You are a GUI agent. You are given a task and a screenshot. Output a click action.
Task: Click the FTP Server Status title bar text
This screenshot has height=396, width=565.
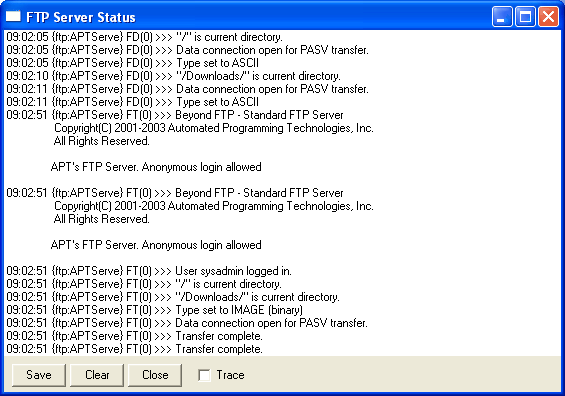pyautogui.click(x=81, y=17)
